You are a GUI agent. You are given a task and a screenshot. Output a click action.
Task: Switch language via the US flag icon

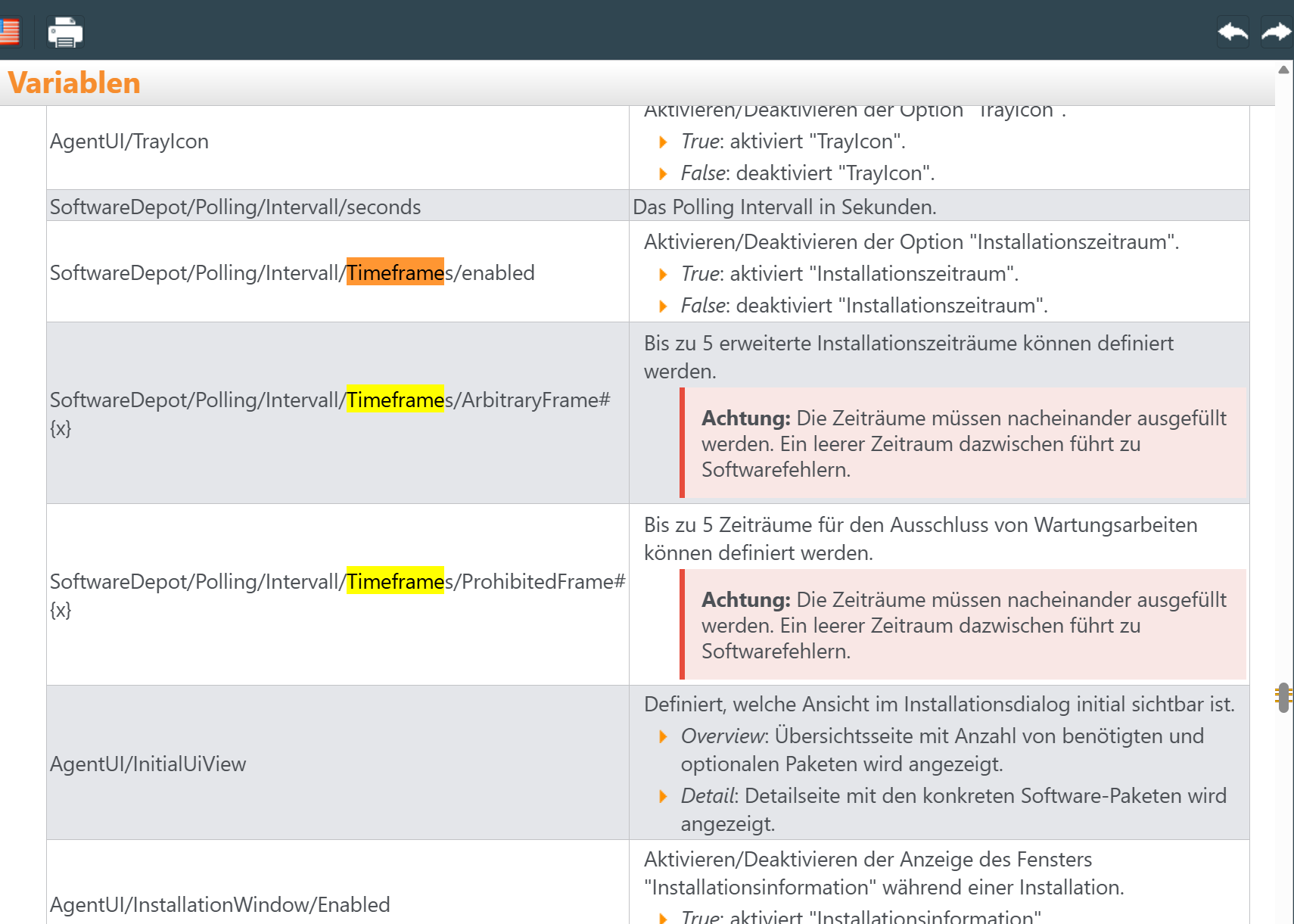pos(9,33)
